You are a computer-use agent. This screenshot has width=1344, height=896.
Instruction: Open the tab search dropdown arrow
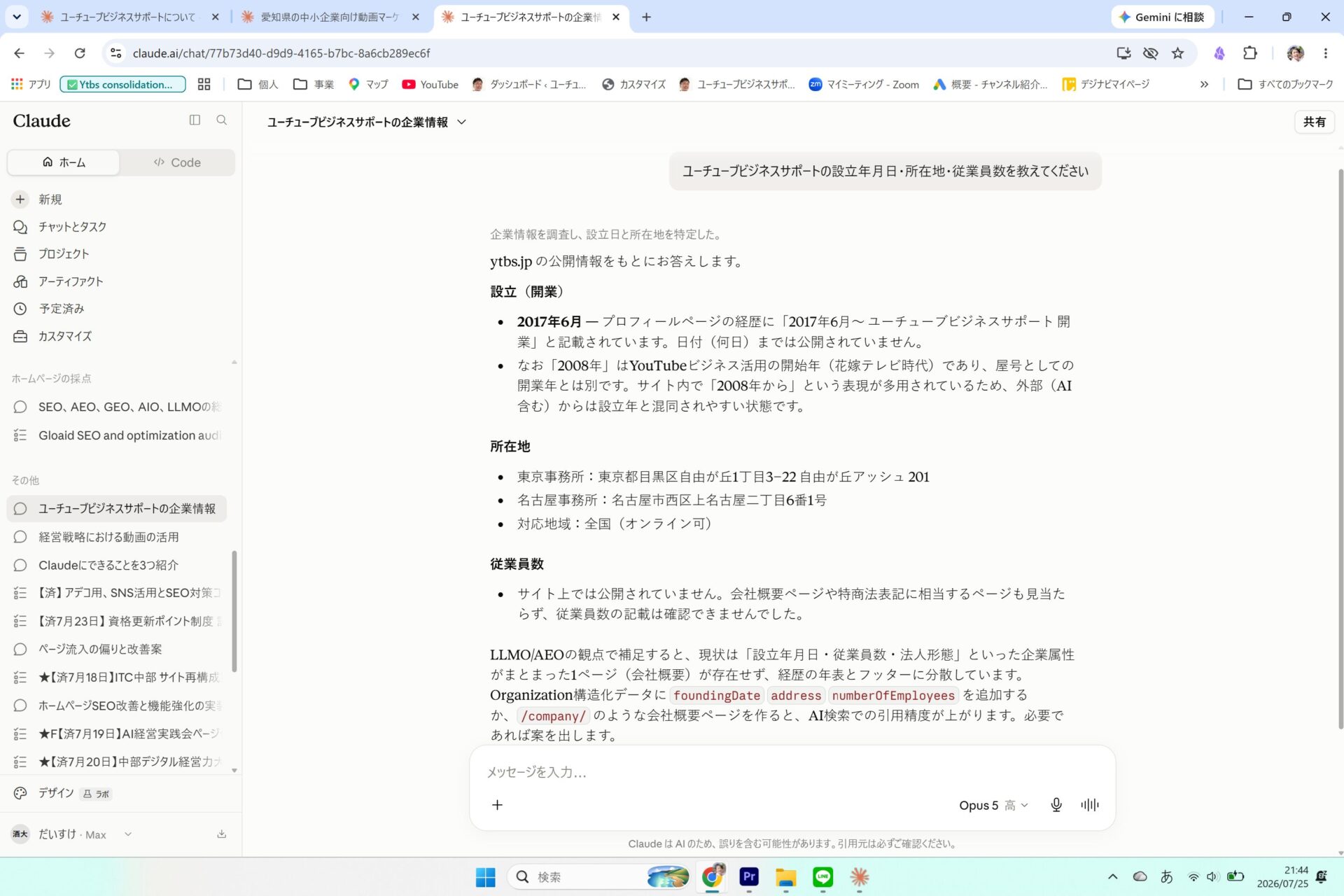pos(17,17)
